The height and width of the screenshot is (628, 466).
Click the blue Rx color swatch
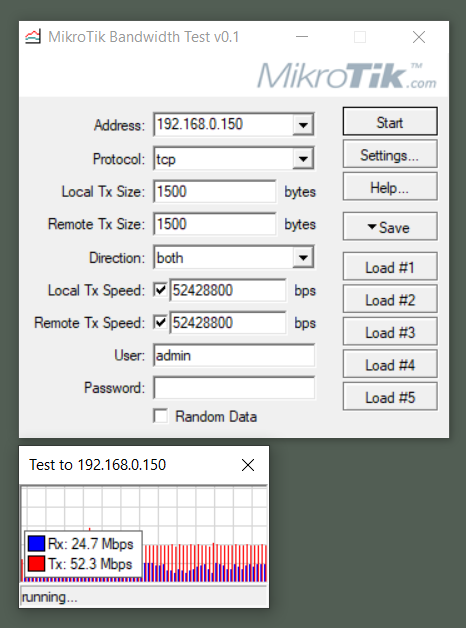point(36,544)
